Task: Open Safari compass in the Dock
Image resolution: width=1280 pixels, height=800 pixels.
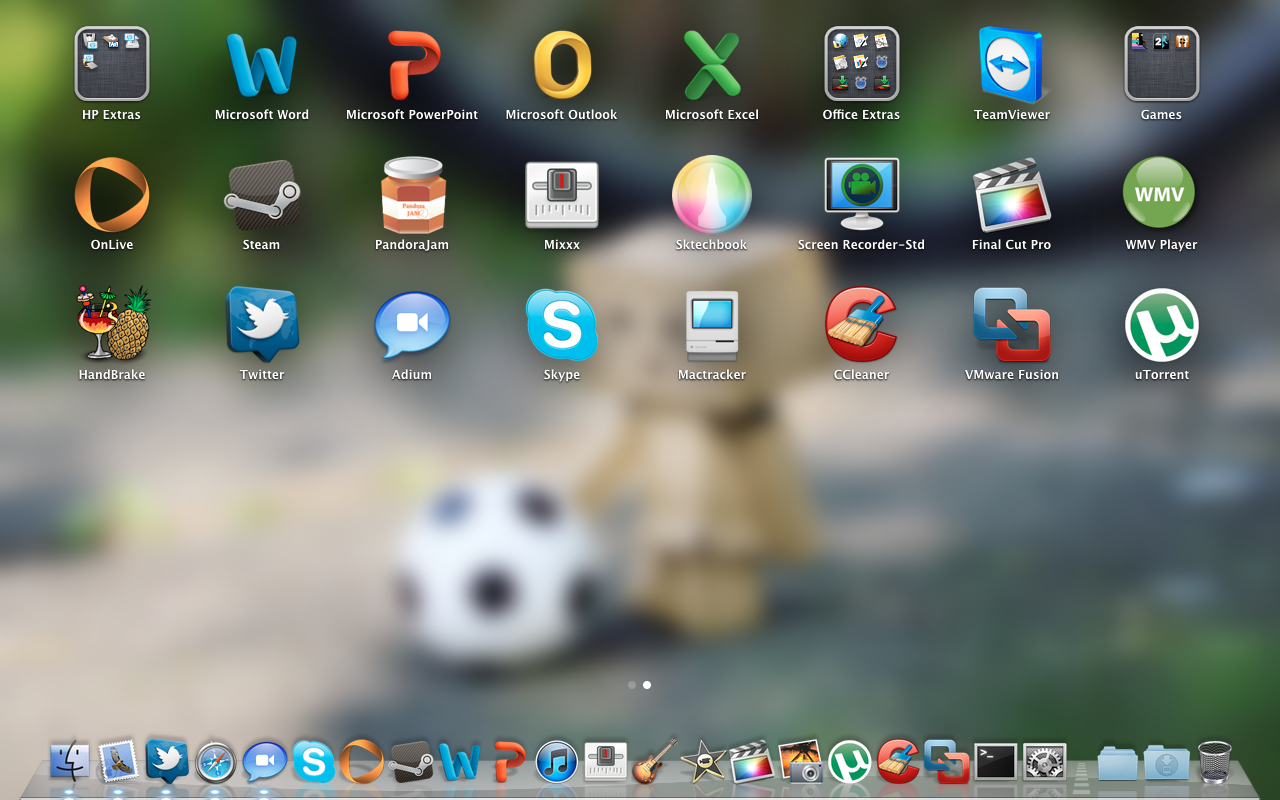Action: point(216,762)
